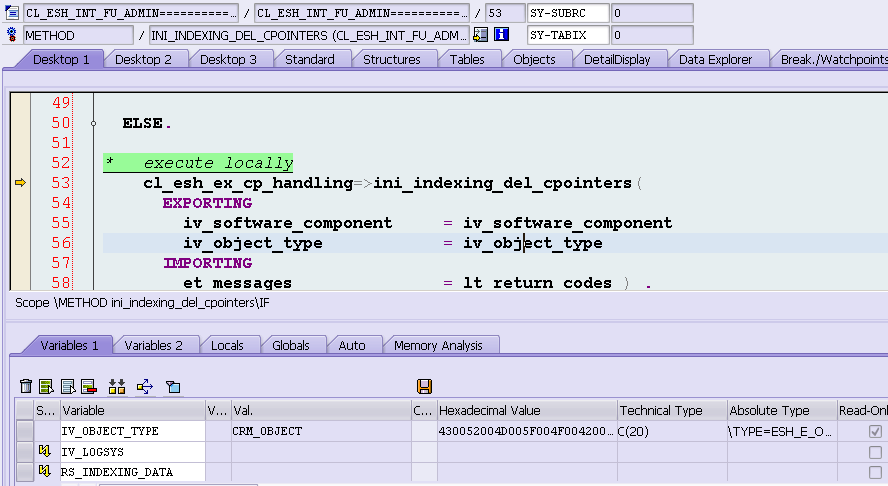The height and width of the screenshot is (486, 888).
Task: Click the change-value icon in RS_INDEXING_DATA row
Action: (45, 471)
